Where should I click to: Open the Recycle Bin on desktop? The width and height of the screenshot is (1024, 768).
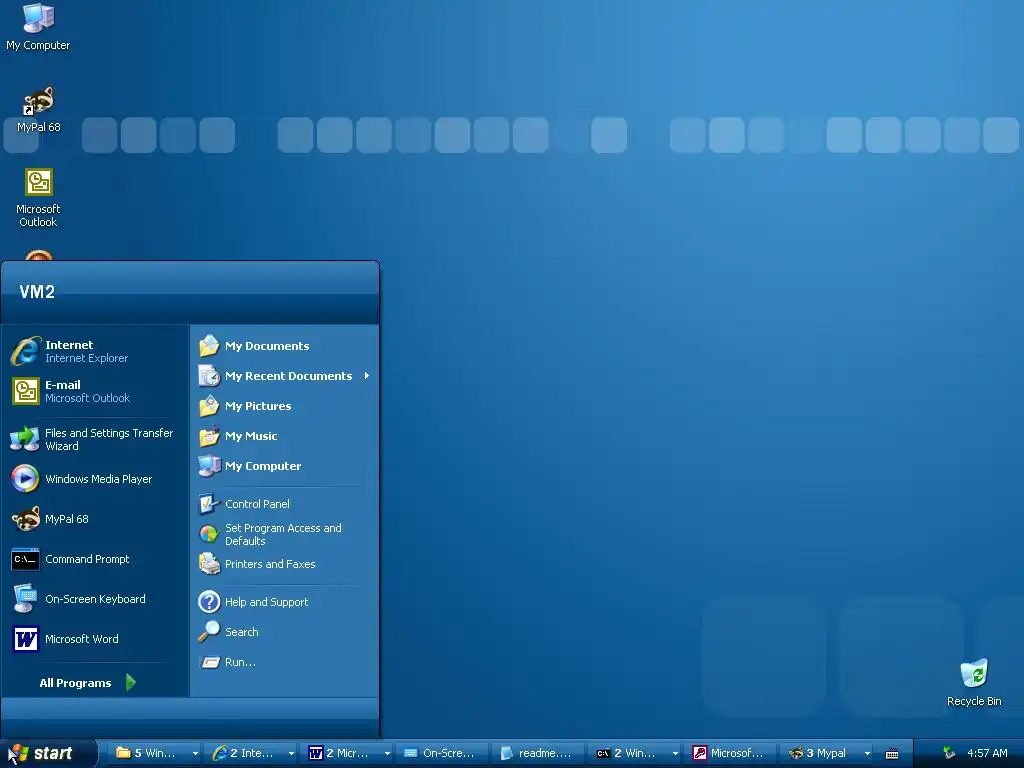coord(974,682)
